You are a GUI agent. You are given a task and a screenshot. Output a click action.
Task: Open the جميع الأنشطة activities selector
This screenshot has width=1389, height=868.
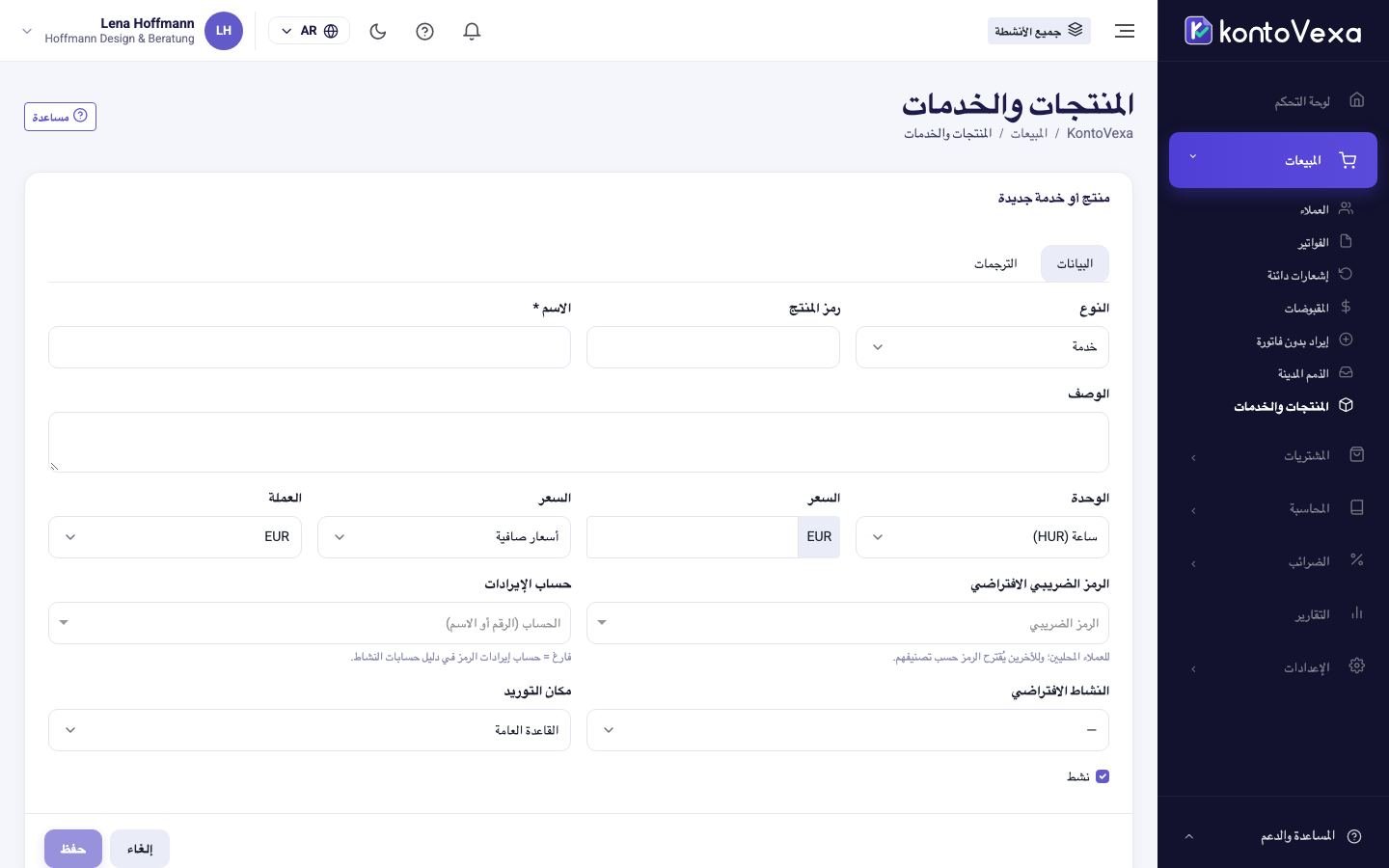tap(1039, 31)
